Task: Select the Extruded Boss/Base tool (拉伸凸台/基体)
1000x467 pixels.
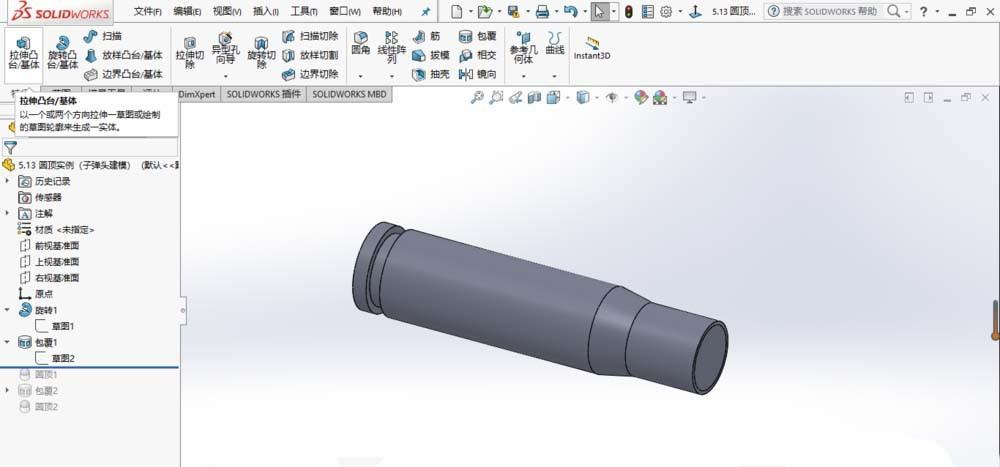Action: coord(24,54)
